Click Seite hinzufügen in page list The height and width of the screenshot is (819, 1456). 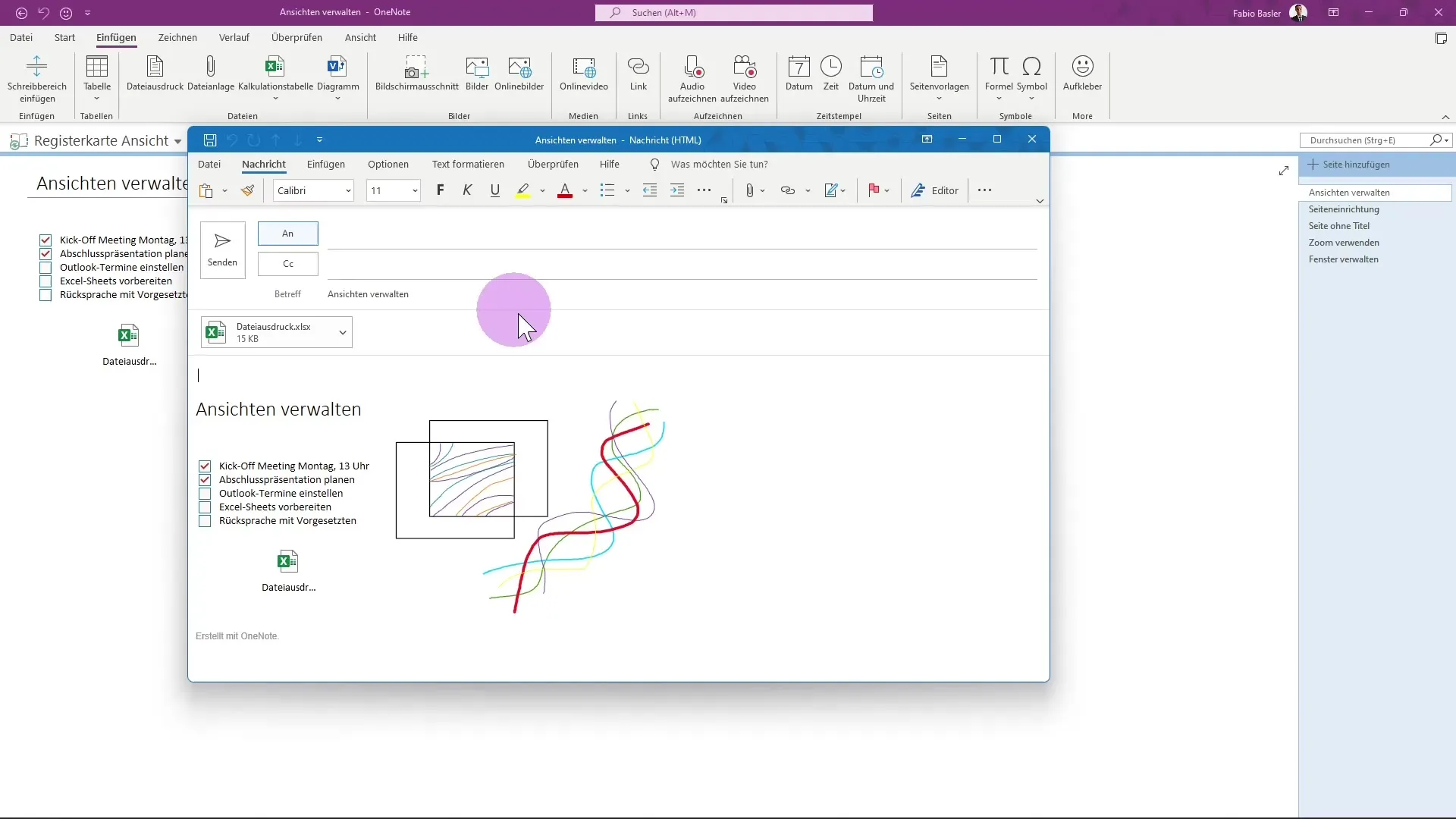(1350, 165)
